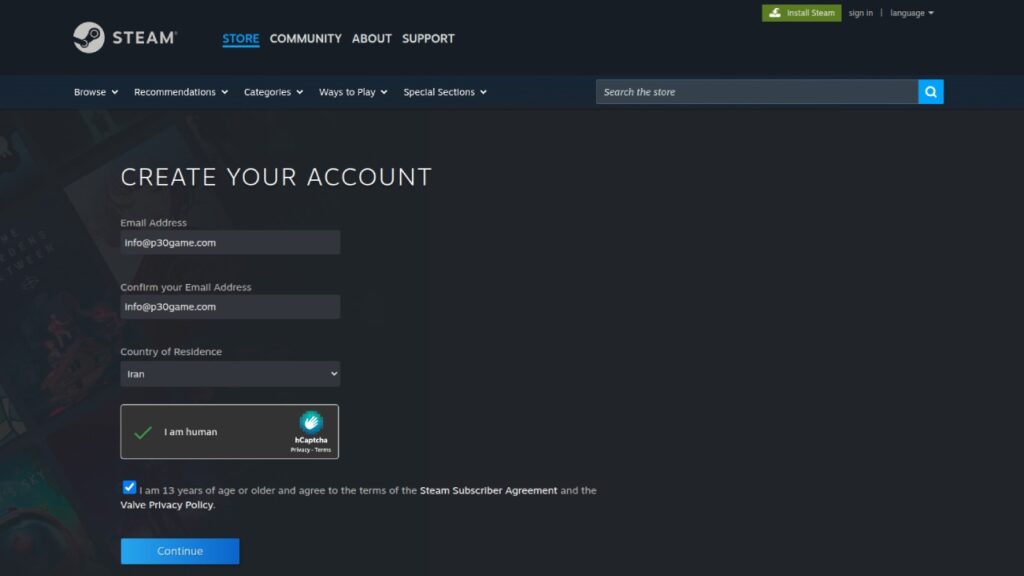Click the Search the store field
Image resolution: width=1024 pixels, height=576 pixels.
[757, 92]
